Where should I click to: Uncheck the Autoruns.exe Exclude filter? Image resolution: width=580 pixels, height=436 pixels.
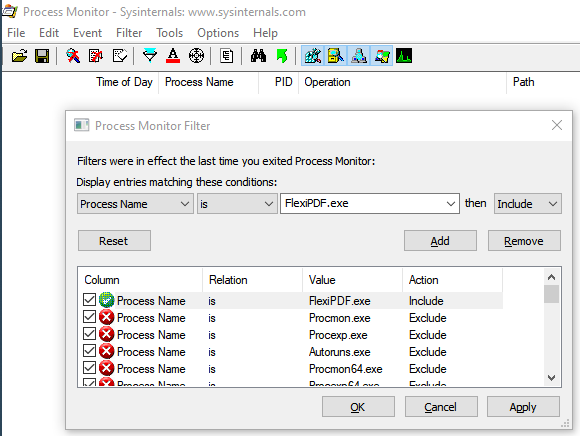pos(90,351)
